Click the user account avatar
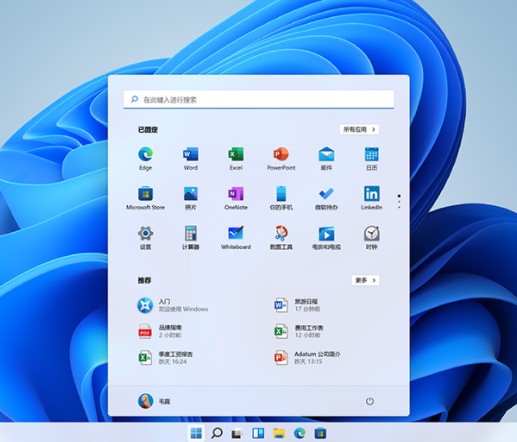 146,401
